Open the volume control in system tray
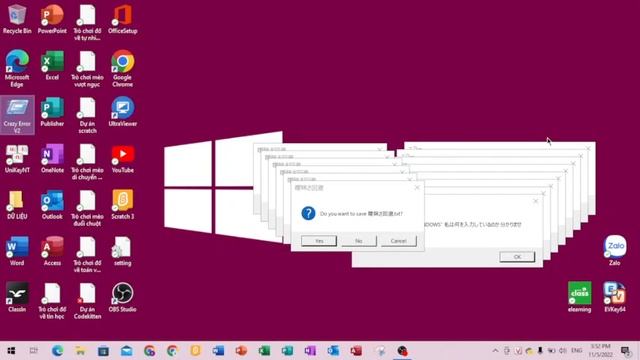640x360 pixels. [563, 351]
